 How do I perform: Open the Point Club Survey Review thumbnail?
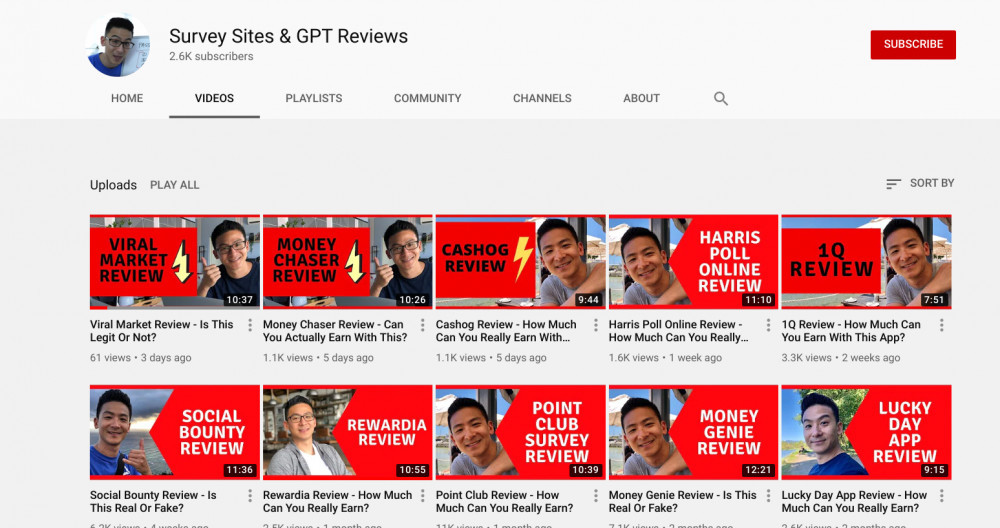coord(520,432)
